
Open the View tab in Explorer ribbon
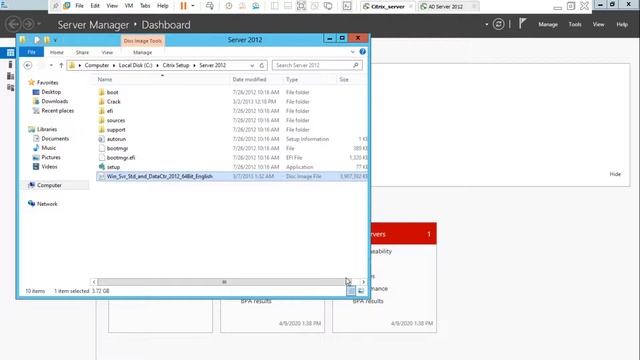pyautogui.click(x=107, y=52)
